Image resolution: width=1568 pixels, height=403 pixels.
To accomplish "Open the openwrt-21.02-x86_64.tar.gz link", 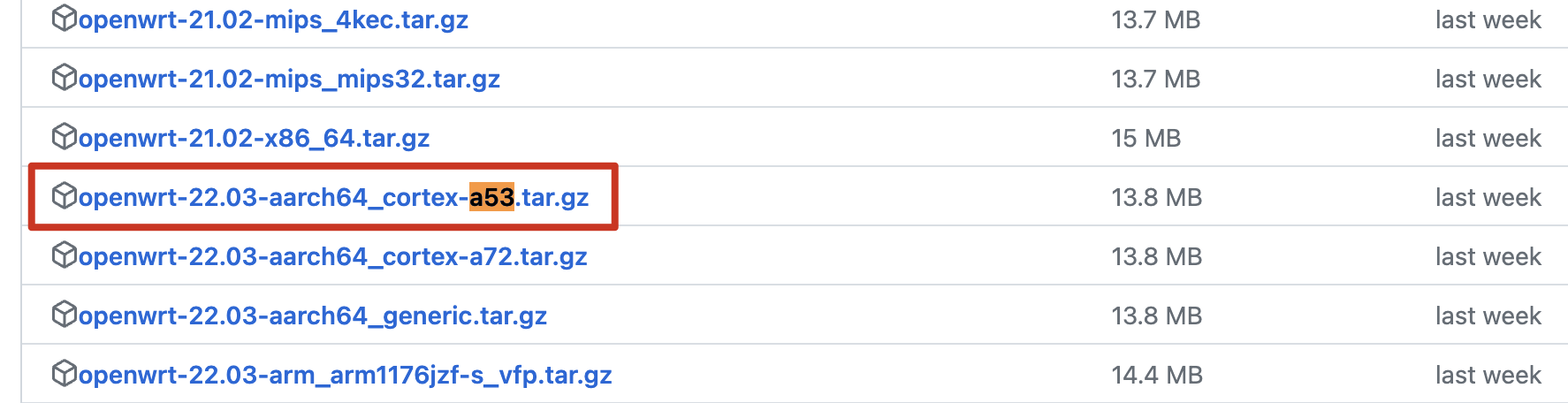I will [x=254, y=138].
